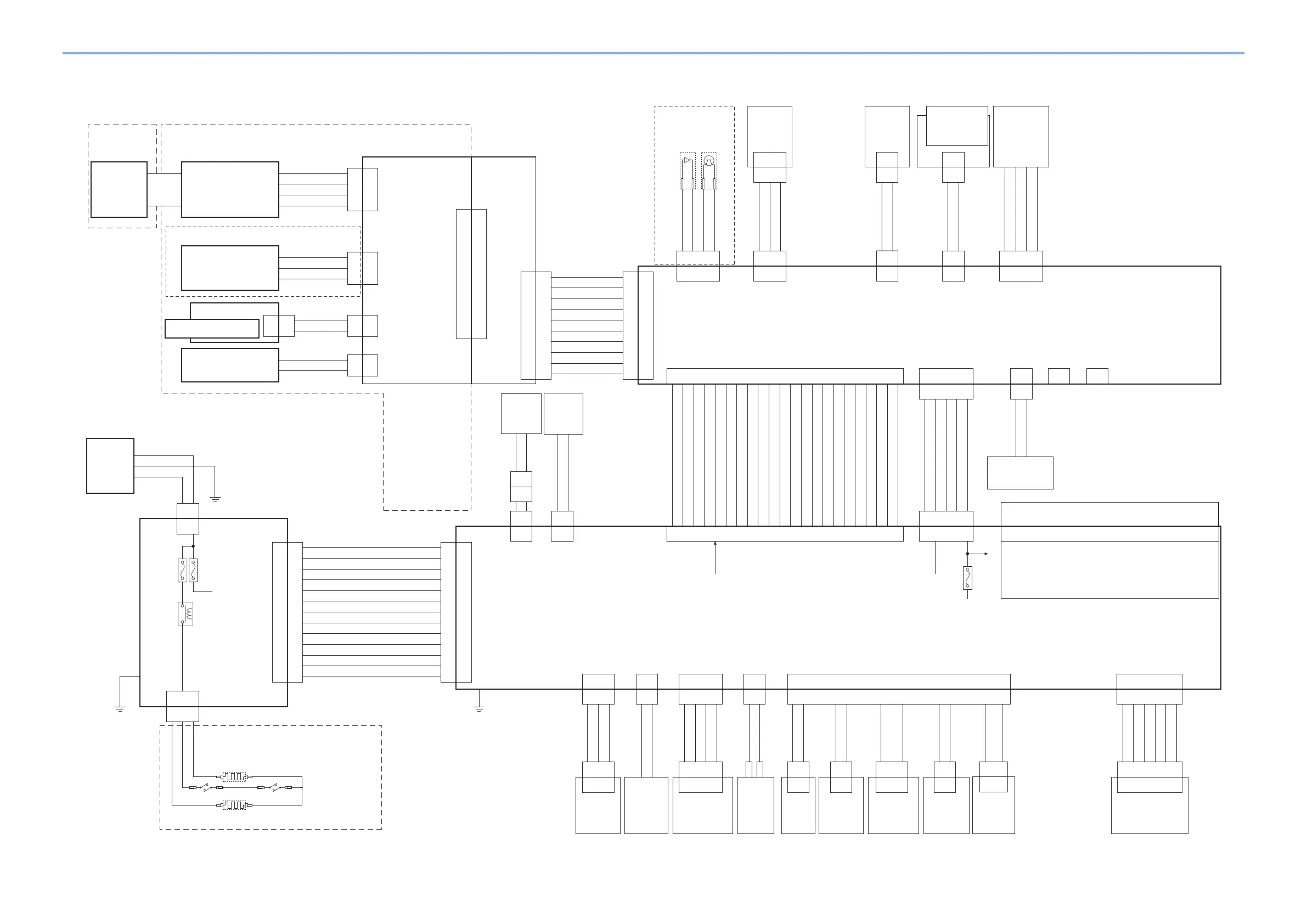The image size is (1307, 924).
Task: Select the bold square block at far left middle
Action: (x=110, y=466)
